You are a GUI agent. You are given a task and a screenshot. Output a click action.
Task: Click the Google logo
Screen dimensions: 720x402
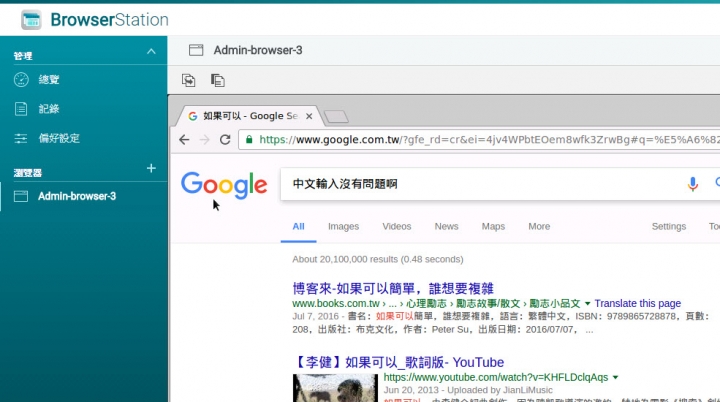pos(224,185)
